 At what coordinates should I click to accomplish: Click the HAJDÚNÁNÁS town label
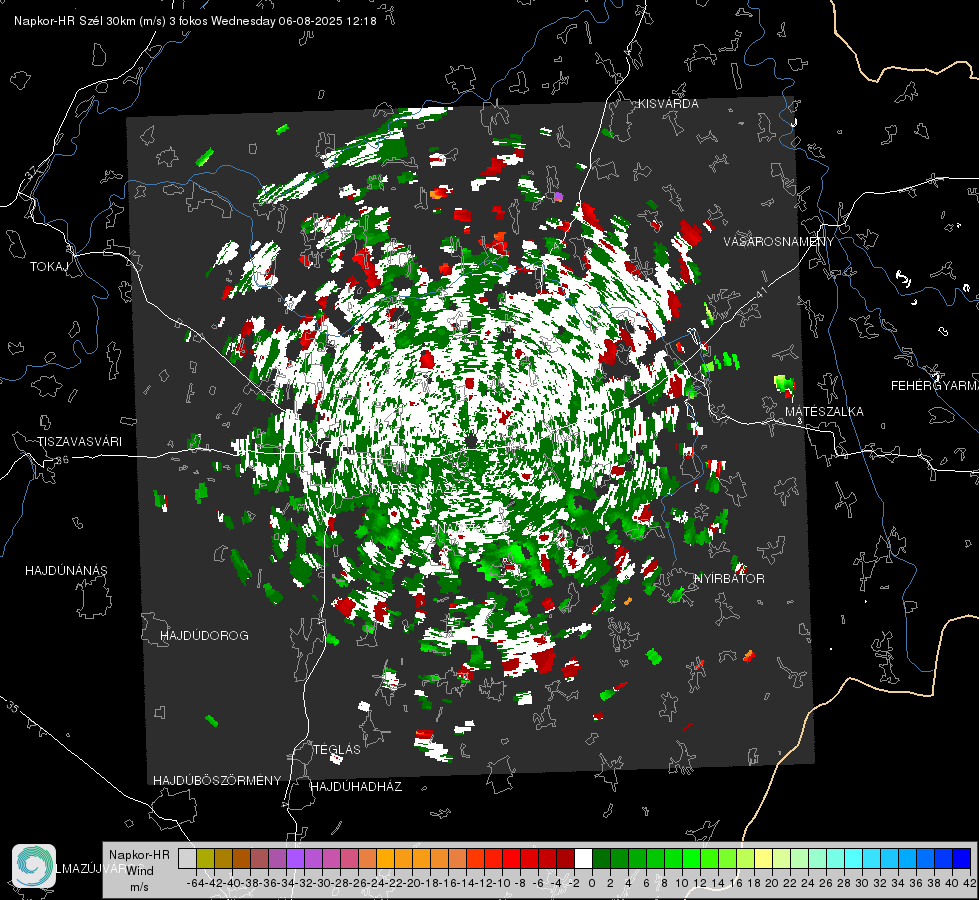pyautogui.click(x=66, y=570)
